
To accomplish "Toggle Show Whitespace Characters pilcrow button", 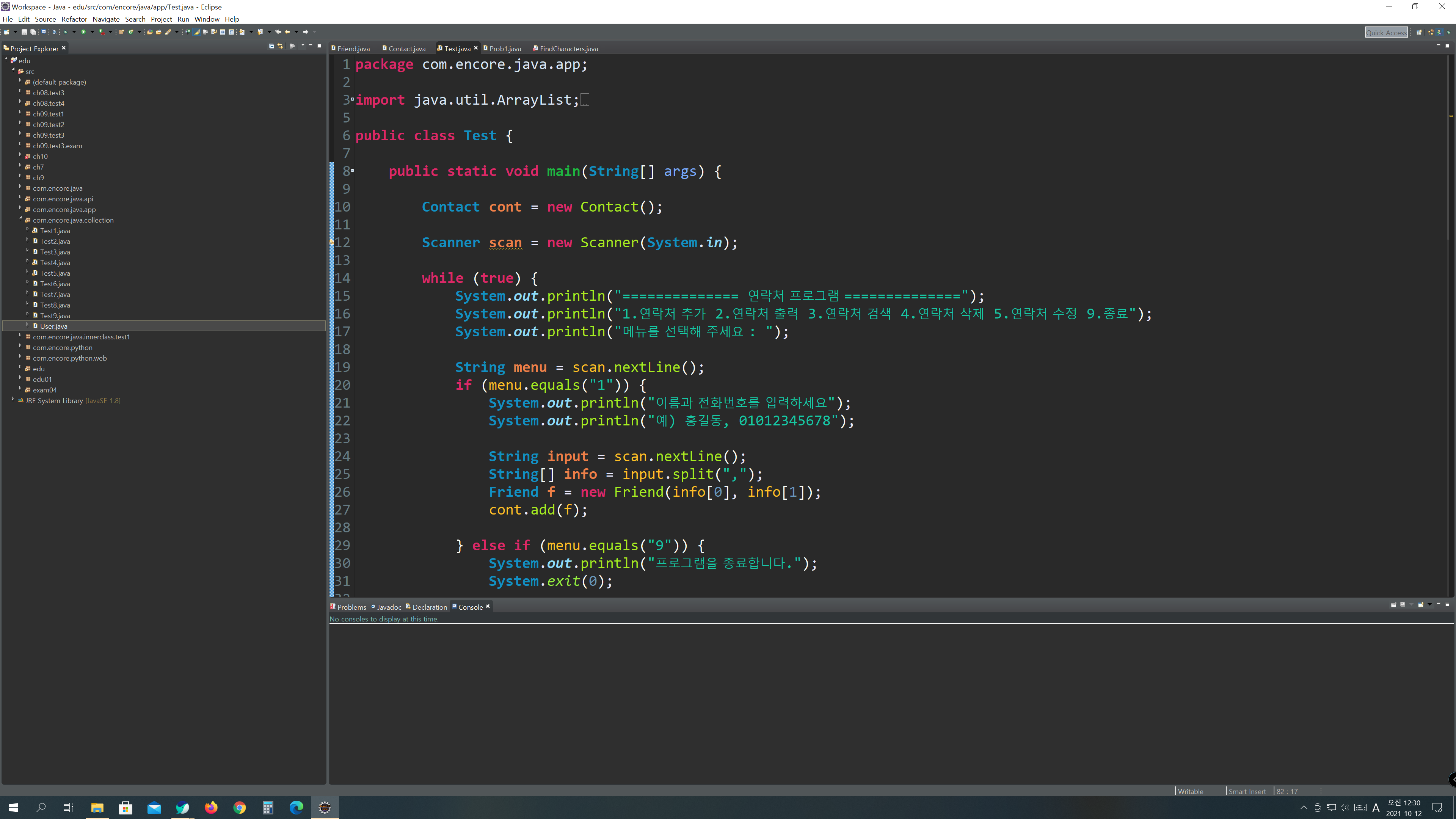I will (231, 31).
